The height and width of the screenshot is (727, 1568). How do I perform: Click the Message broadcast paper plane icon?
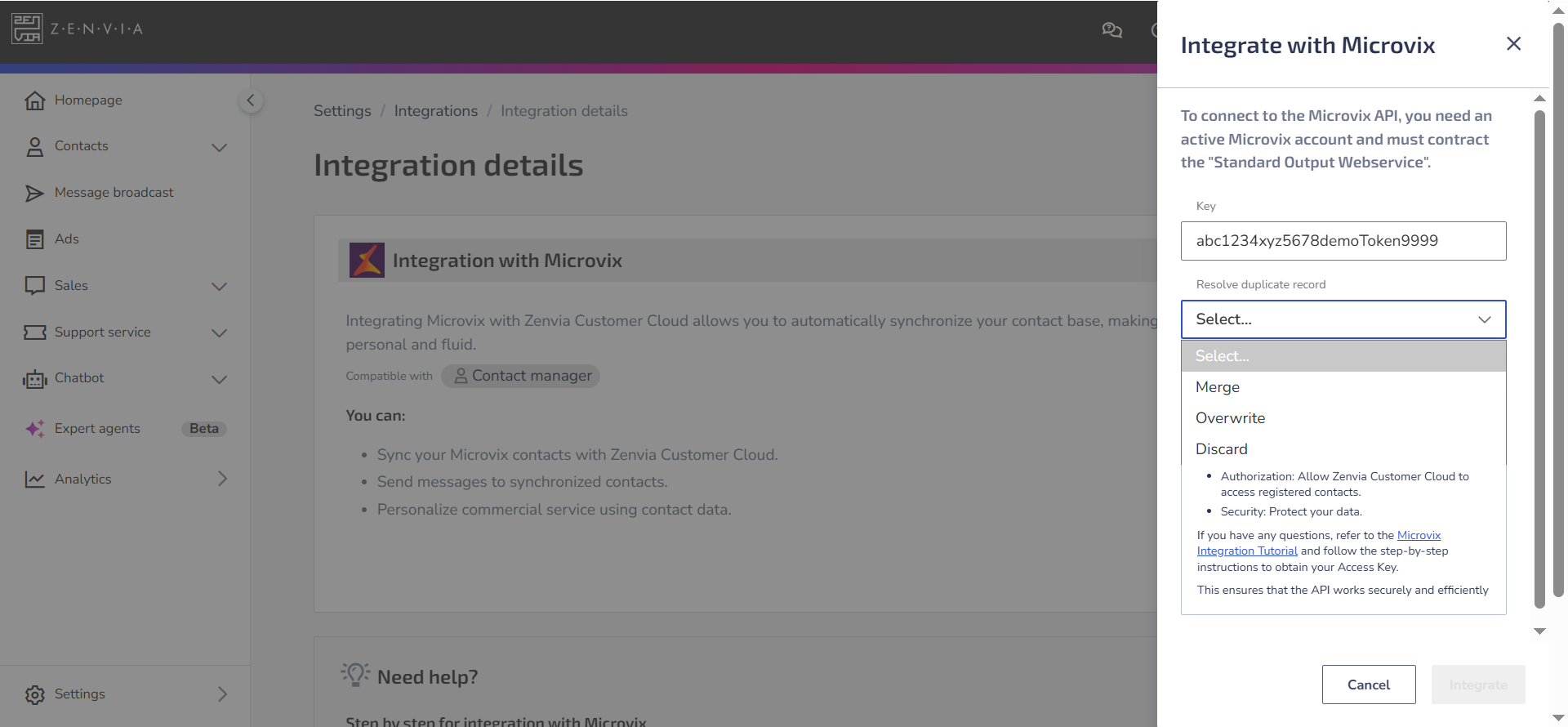click(34, 193)
